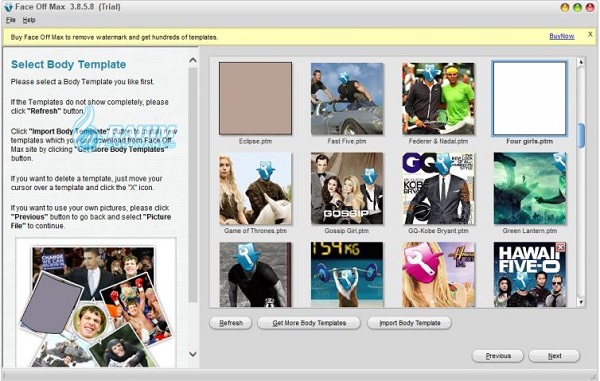600x381 pixels.
Task: Click the GQ-Kobe Bryant.ptm label
Action: click(438, 231)
